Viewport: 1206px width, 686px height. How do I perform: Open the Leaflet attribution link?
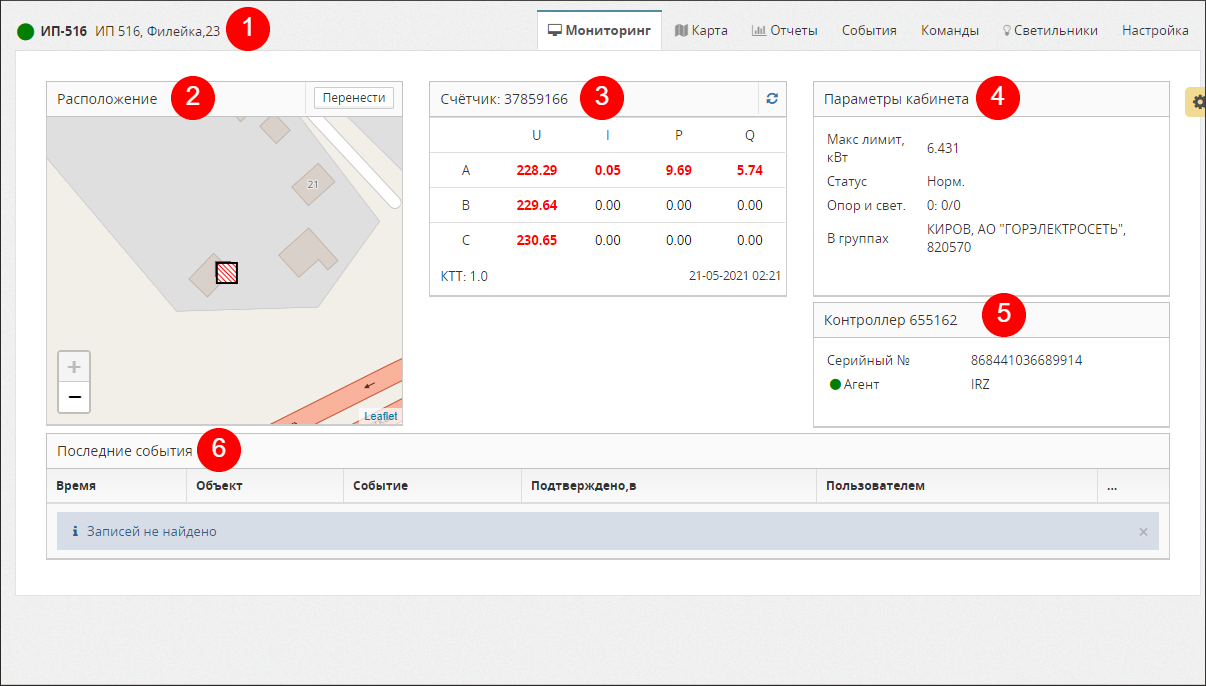tap(380, 416)
